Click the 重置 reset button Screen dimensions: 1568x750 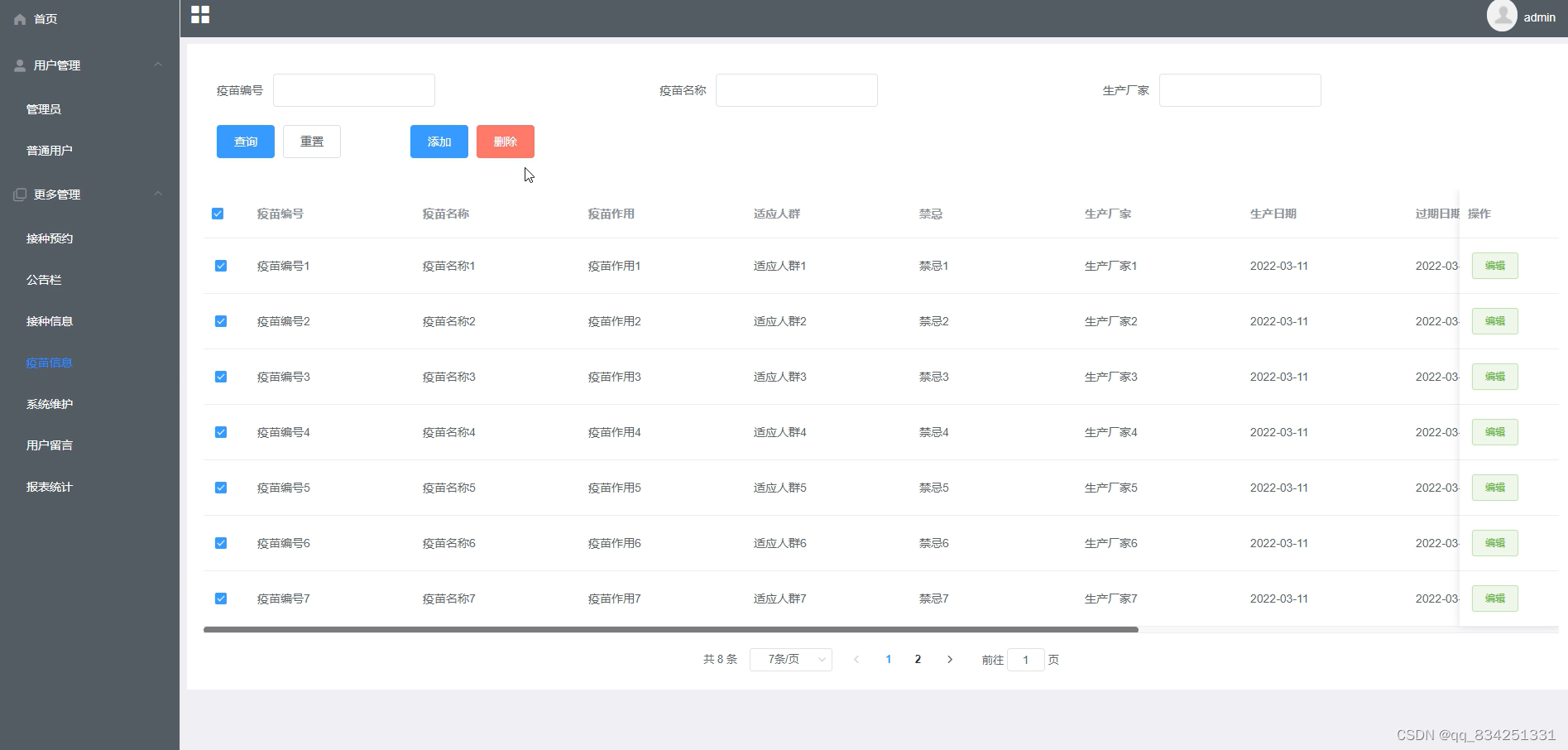click(312, 142)
